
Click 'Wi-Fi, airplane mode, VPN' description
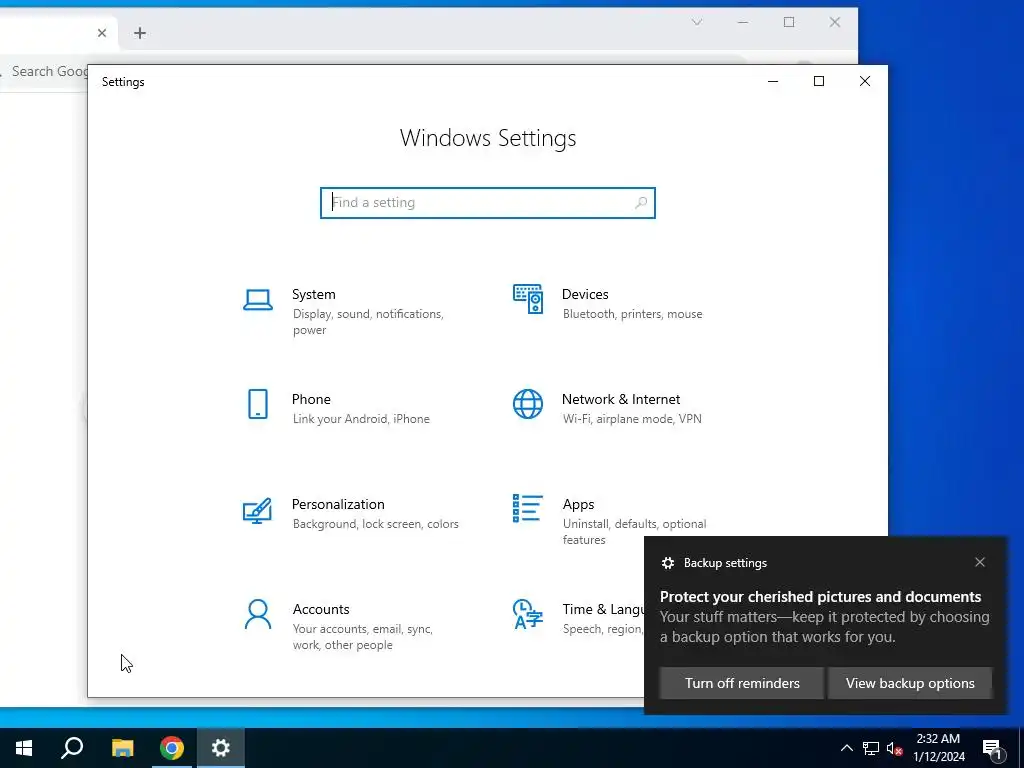(x=632, y=419)
